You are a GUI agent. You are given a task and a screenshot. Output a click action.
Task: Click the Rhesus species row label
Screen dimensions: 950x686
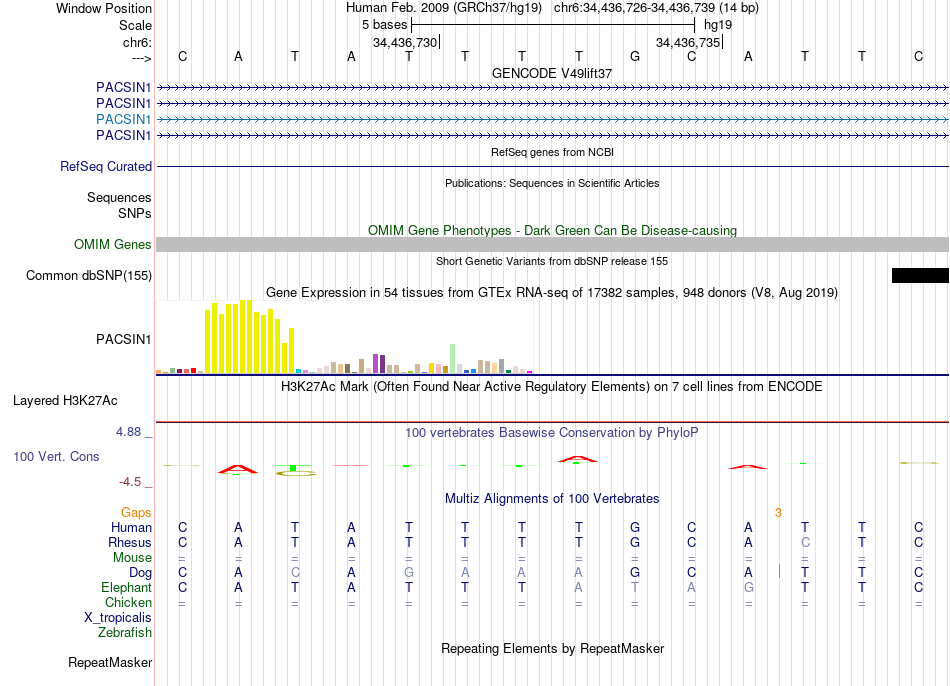[130, 542]
